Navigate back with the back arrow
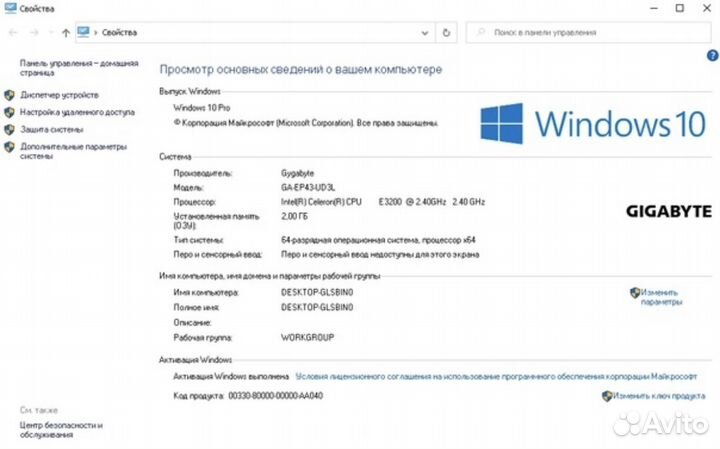The image size is (720, 449). (x=13, y=33)
